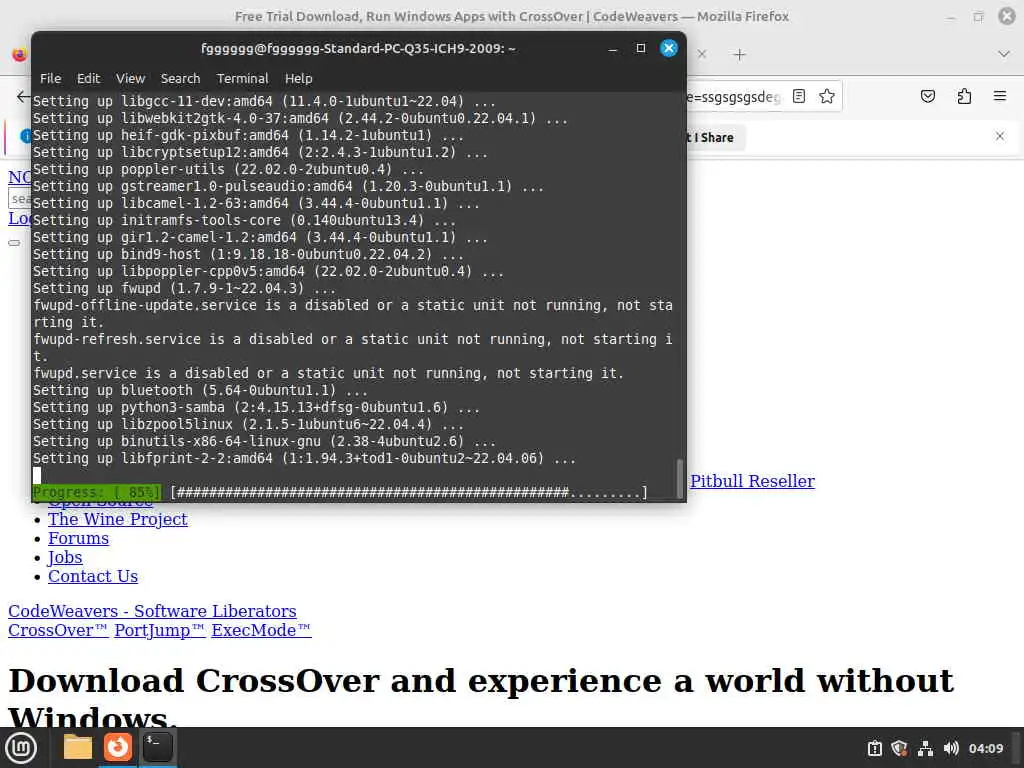Switch to Terminal in the taskbar
Screen dimensions: 1024x768
pos(158,747)
